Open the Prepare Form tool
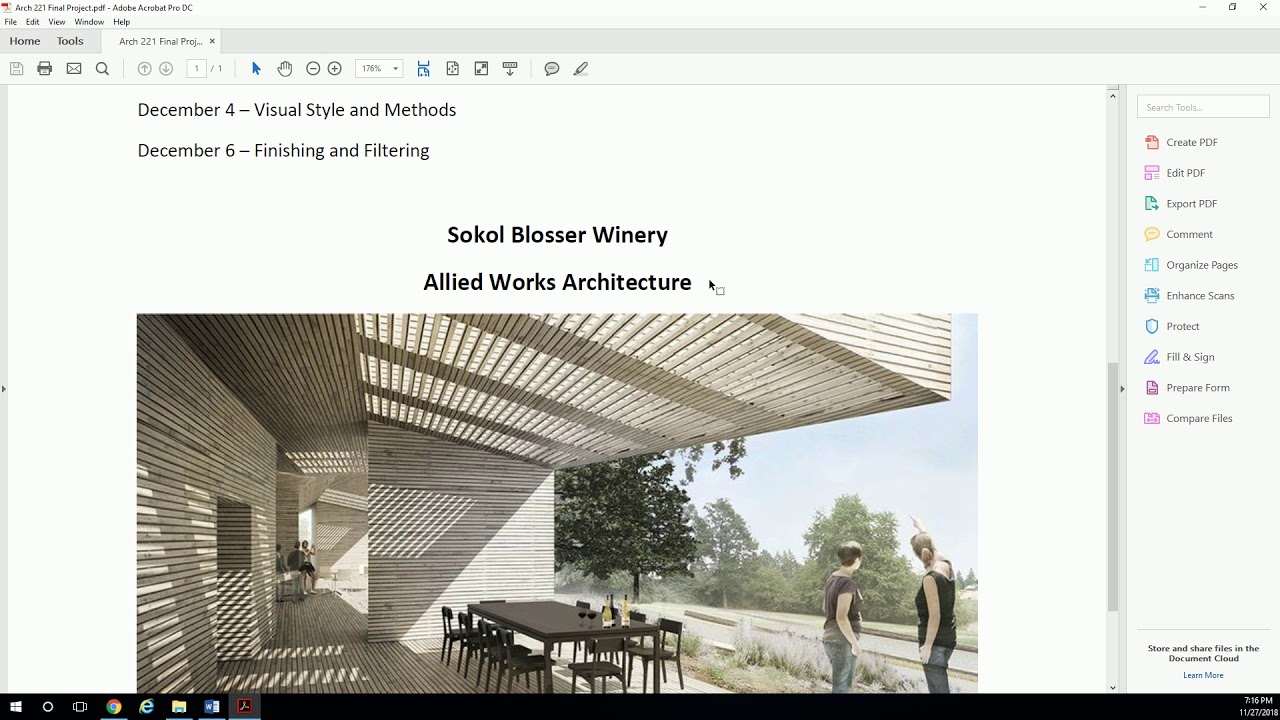Screen dimensions: 1280x720 [x=1197, y=388]
